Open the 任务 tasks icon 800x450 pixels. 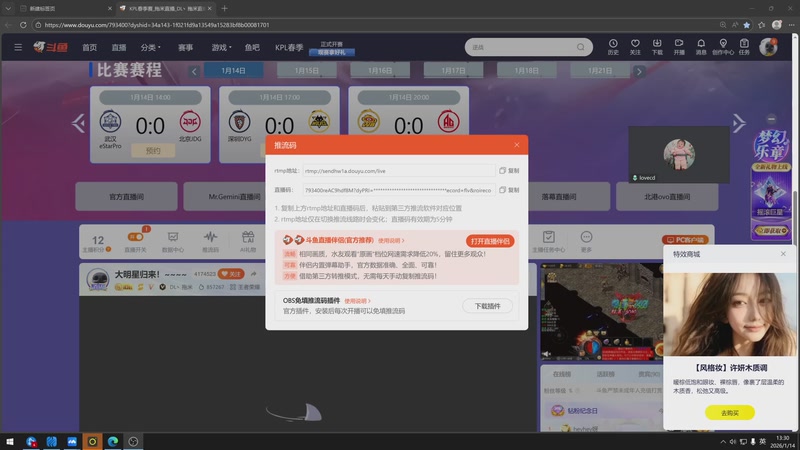point(744,47)
